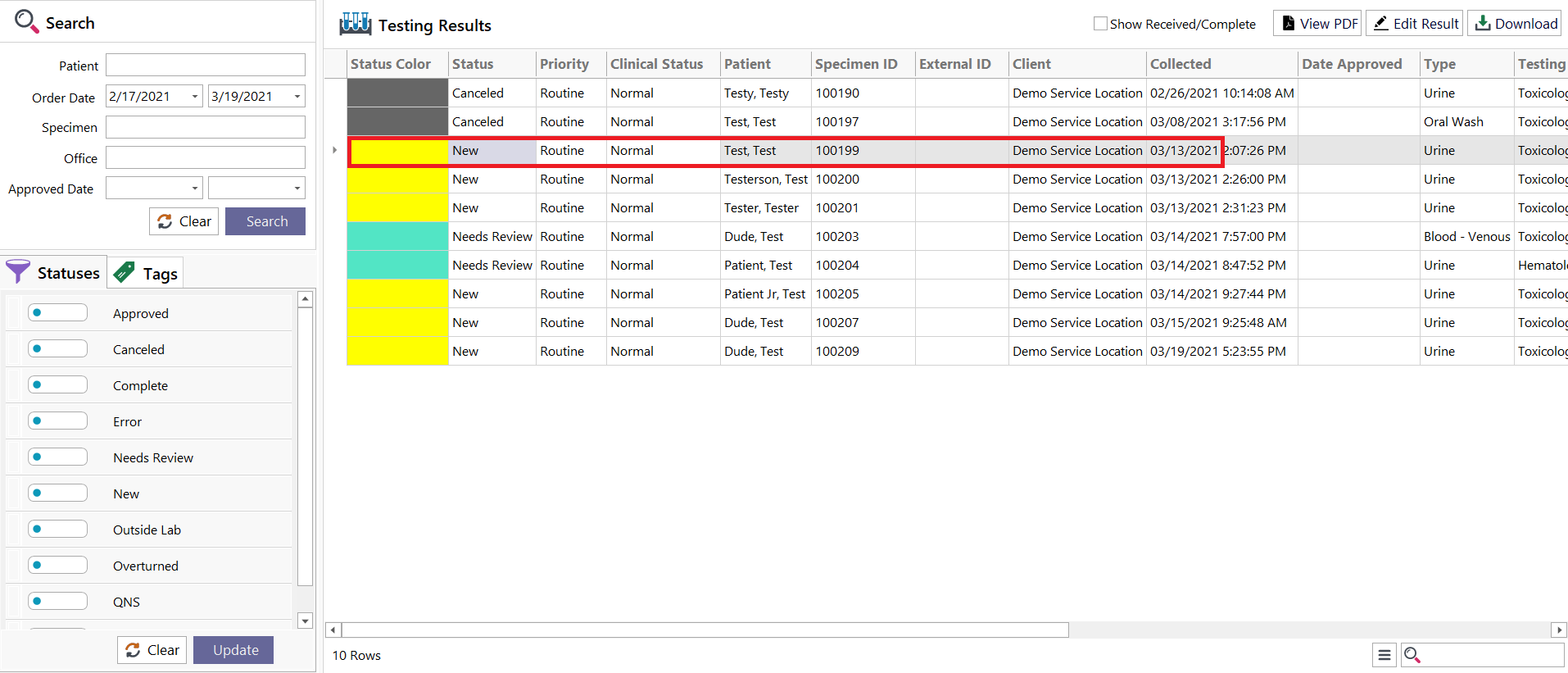
Task: Toggle the Needs Review status filter
Action: (x=57, y=457)
